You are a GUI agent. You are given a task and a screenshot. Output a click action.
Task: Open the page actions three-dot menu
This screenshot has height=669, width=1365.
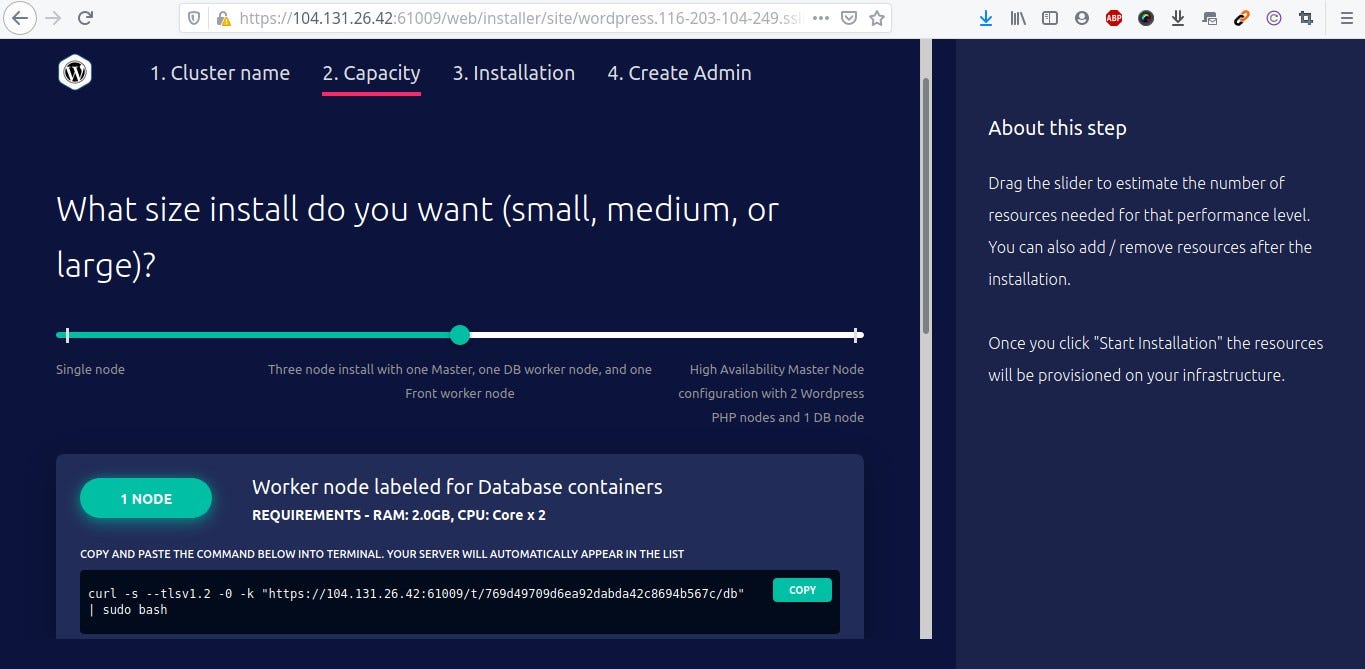(820, 18)
